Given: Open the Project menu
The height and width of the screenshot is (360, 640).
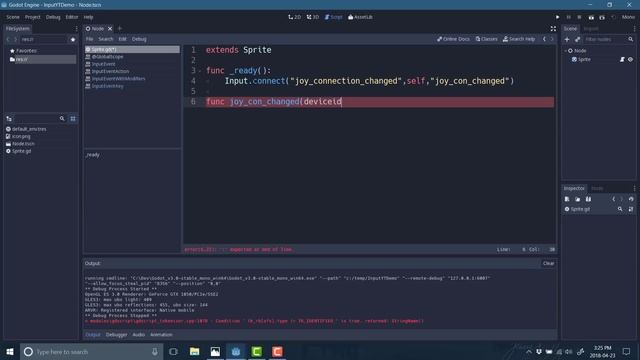Looking at the screenshot, I should coord(33,17).
